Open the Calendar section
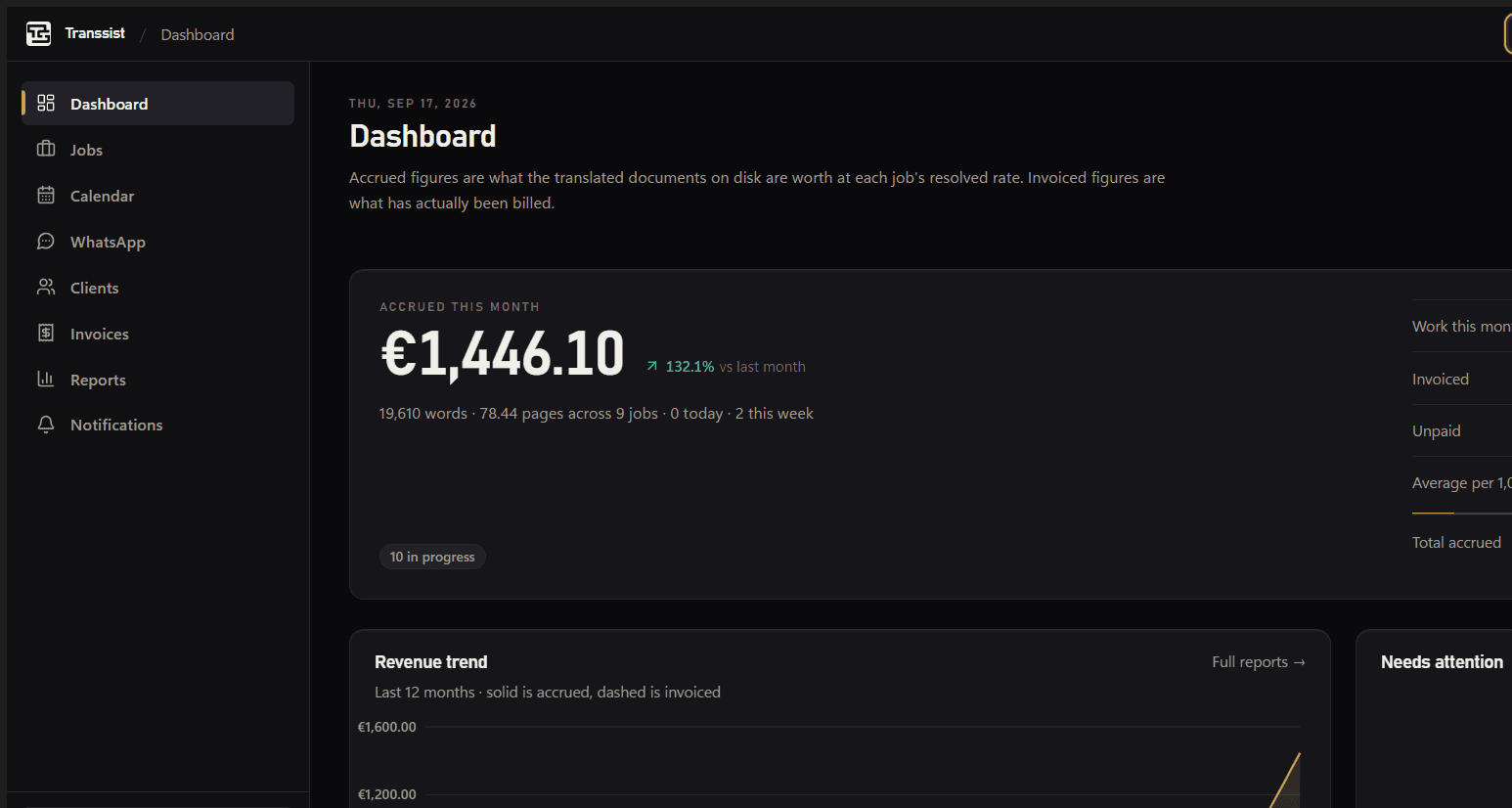The height and width of the screenshot is (808, 1512). pyautogui.click(x=157, y=196)
